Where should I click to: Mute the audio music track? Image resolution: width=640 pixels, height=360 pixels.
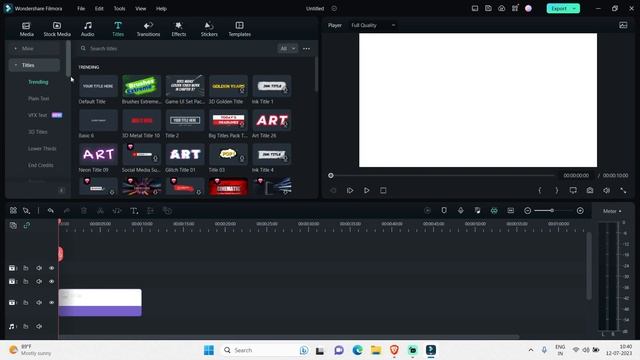pyautogui.click(x=39, y=327)
